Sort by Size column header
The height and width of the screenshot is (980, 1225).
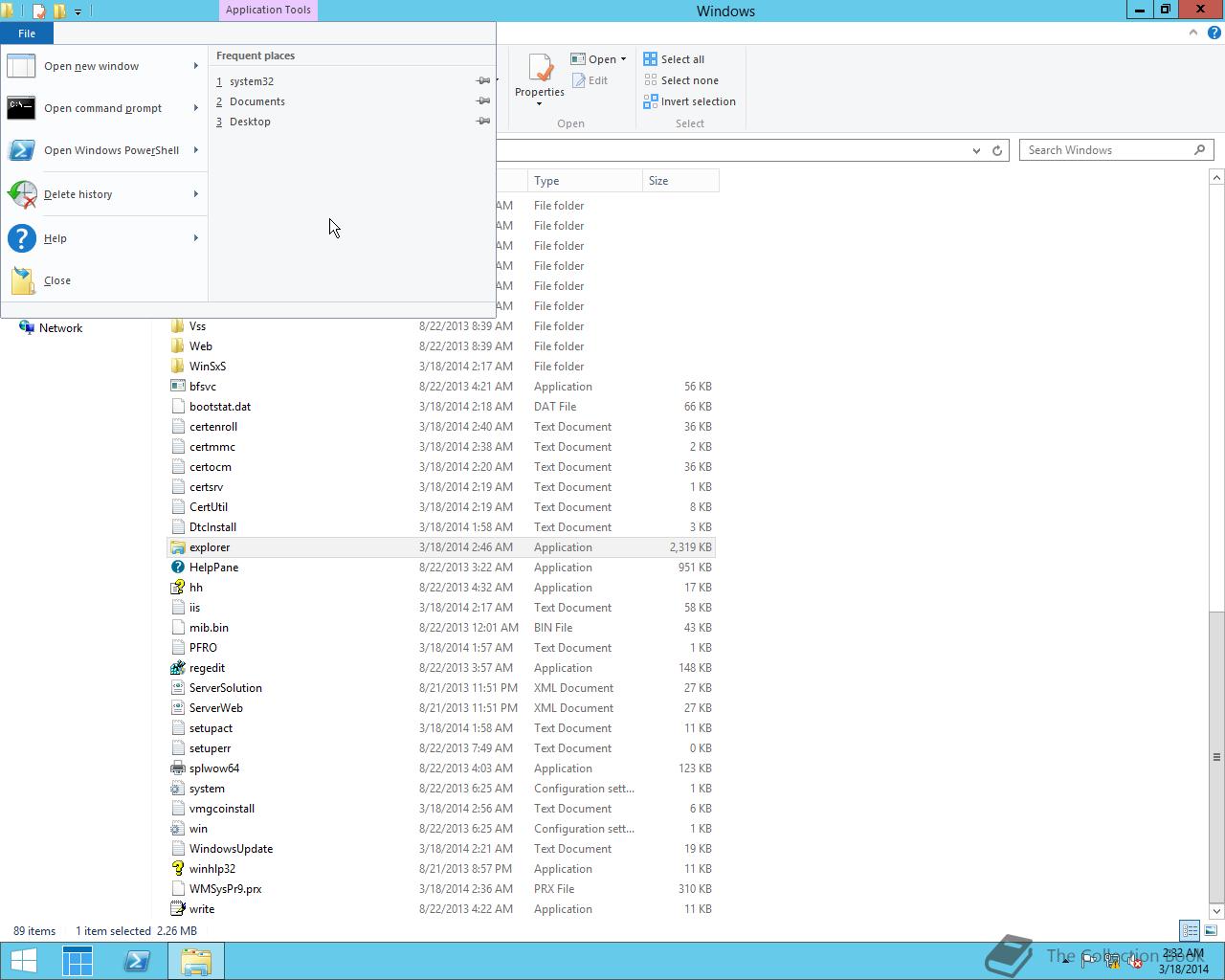point(680,181)
